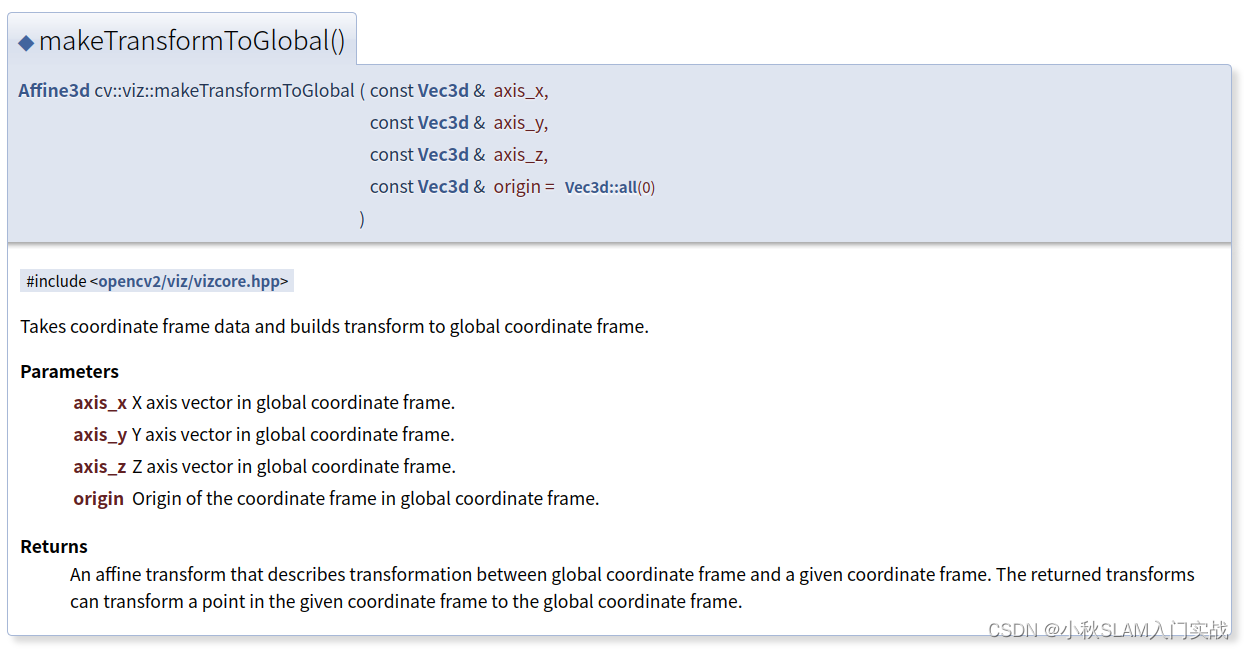
Task: Click the diamond permalink icon beside makeTransformToGlobal()
Action: click(x=26, y=42)
